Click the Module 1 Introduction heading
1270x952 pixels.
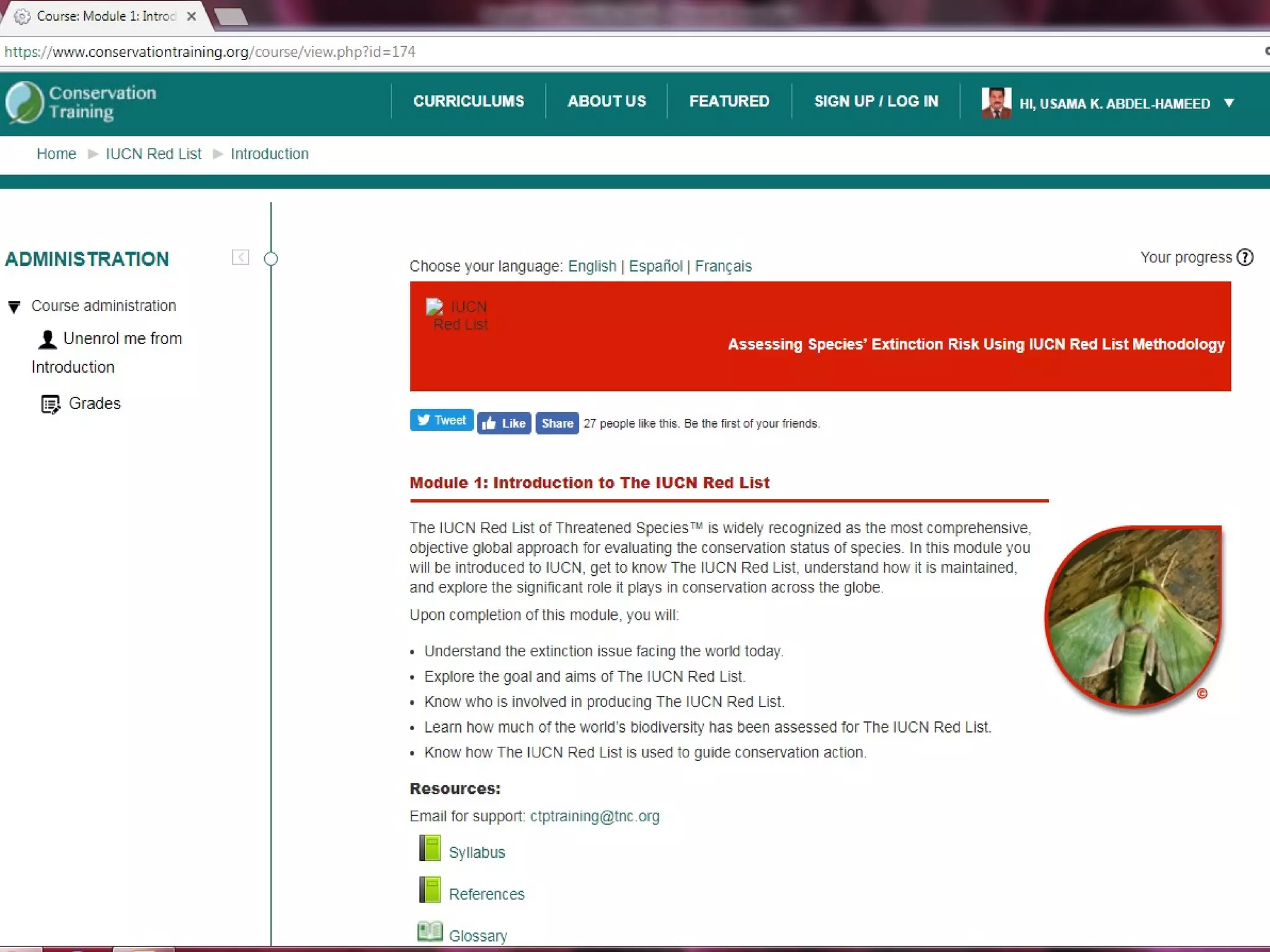pos(589,483)
